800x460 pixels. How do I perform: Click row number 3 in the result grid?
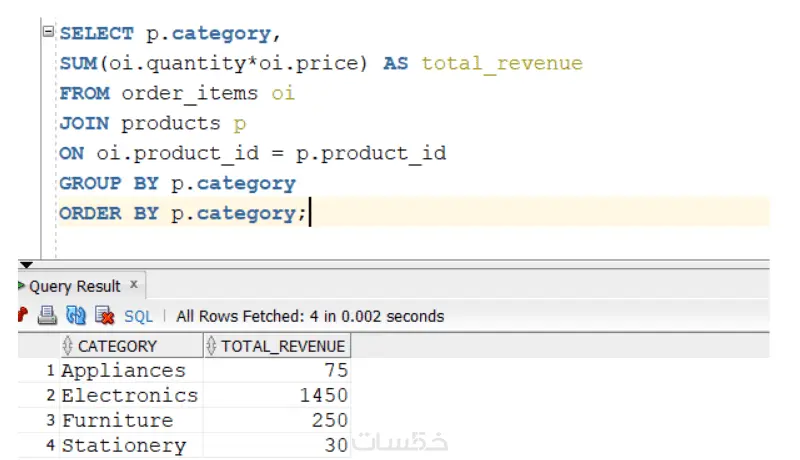(50, 420)
